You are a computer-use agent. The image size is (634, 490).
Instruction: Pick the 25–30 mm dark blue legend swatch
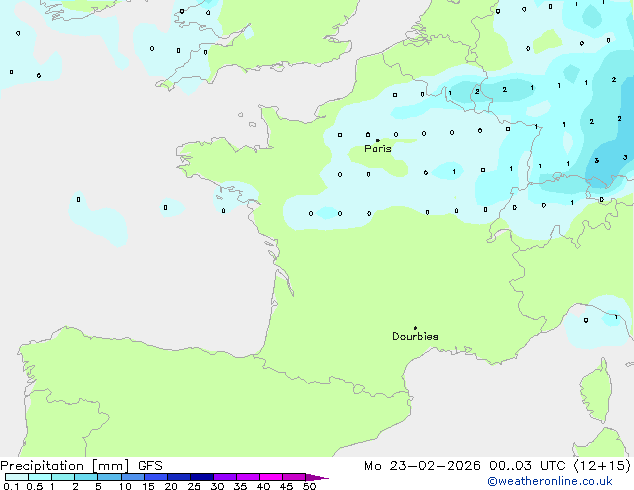(201, 477)
